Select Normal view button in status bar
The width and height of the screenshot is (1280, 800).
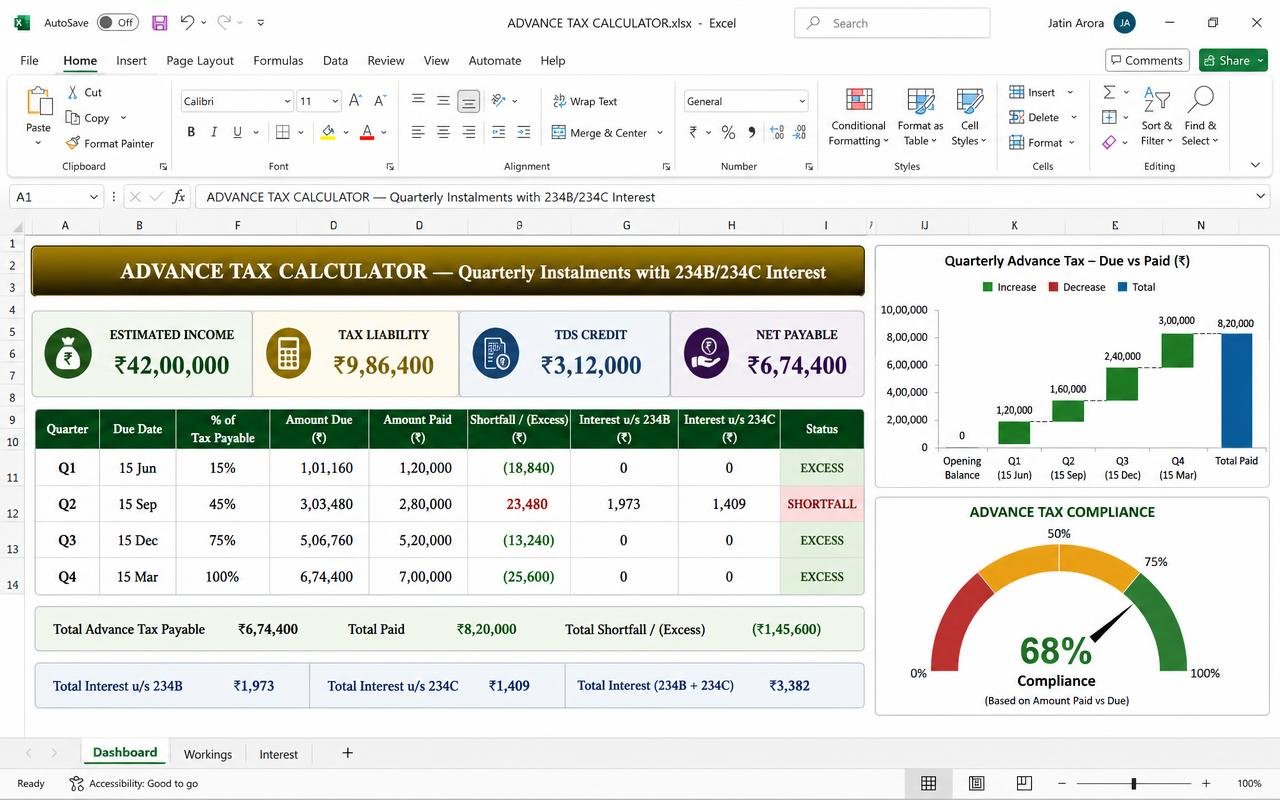[x=928, y=783]
